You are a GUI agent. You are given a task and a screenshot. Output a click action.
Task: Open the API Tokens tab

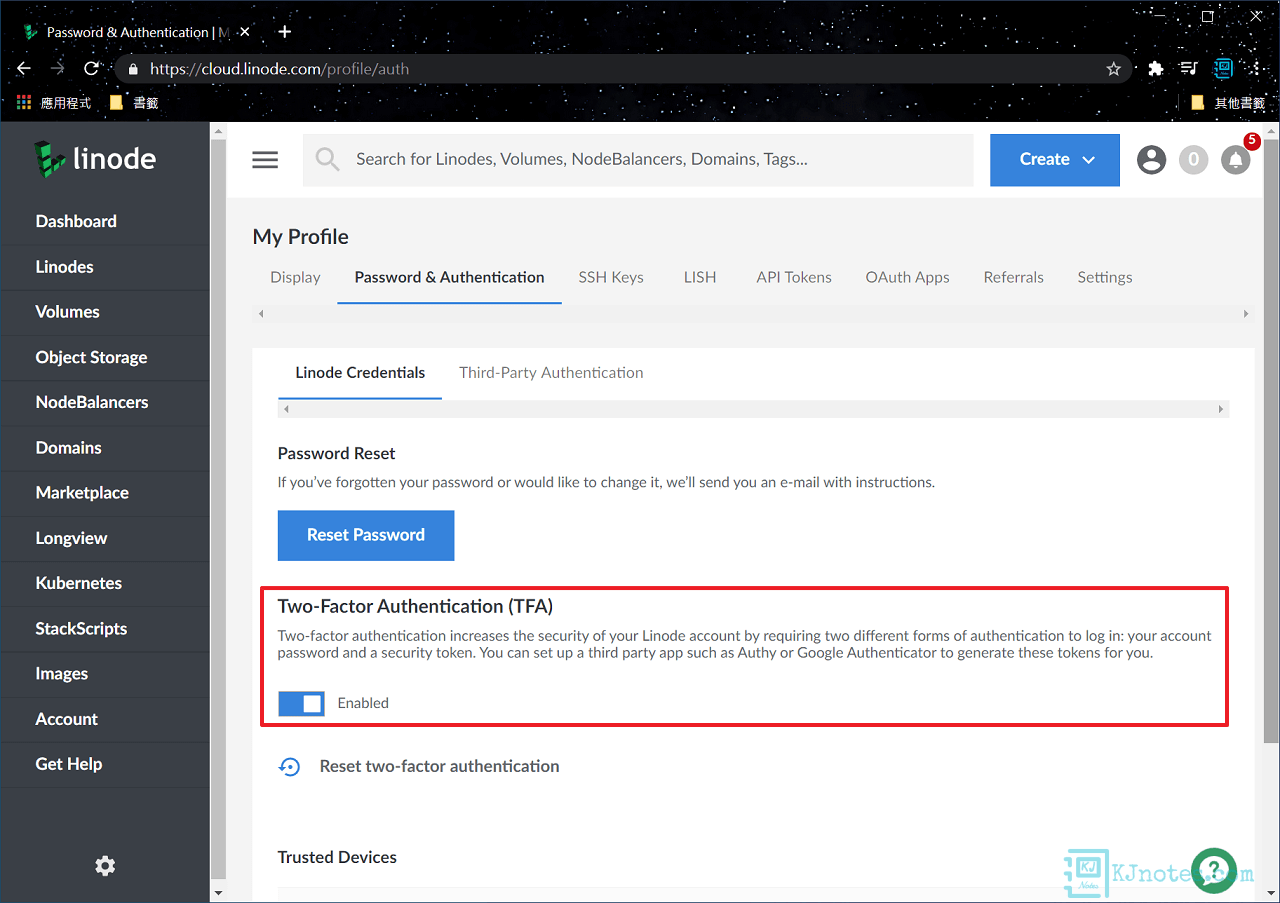click(x=794, y=277)
